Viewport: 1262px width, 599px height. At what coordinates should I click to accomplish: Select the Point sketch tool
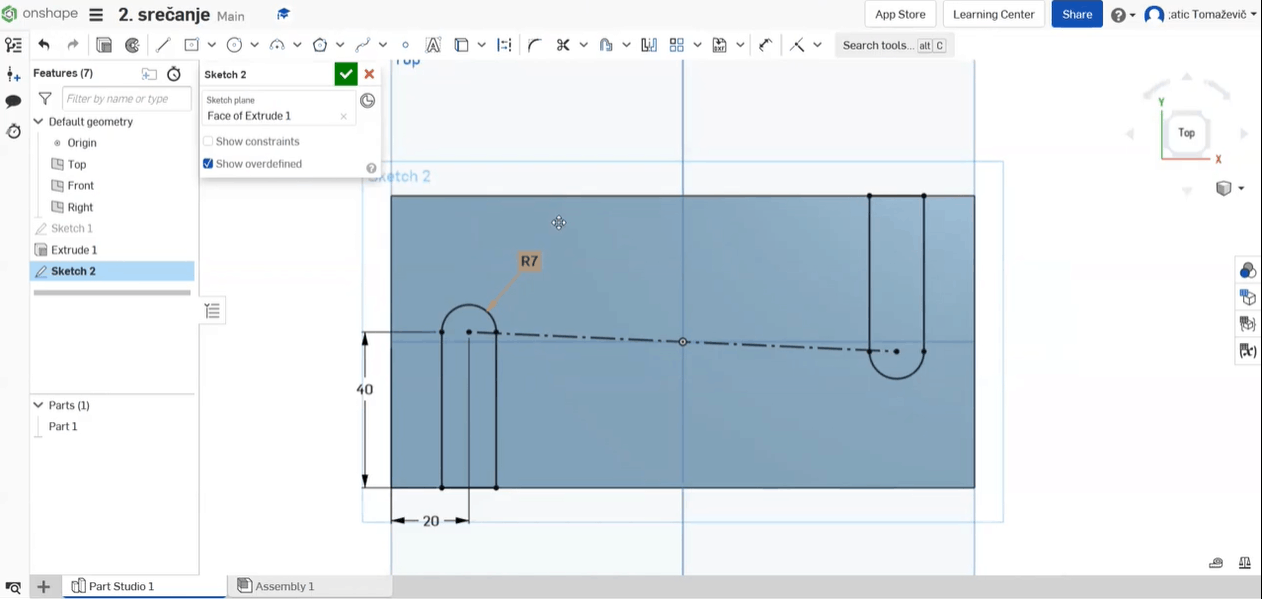point(405,45)
